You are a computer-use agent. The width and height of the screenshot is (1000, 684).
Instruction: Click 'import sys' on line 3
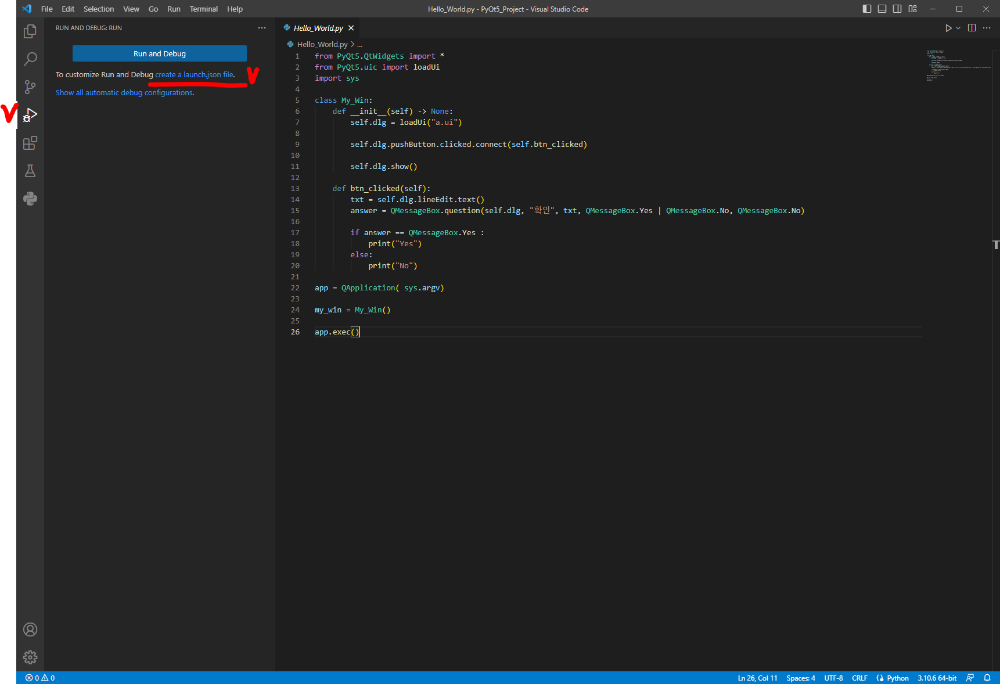click(x=337, y=78)
